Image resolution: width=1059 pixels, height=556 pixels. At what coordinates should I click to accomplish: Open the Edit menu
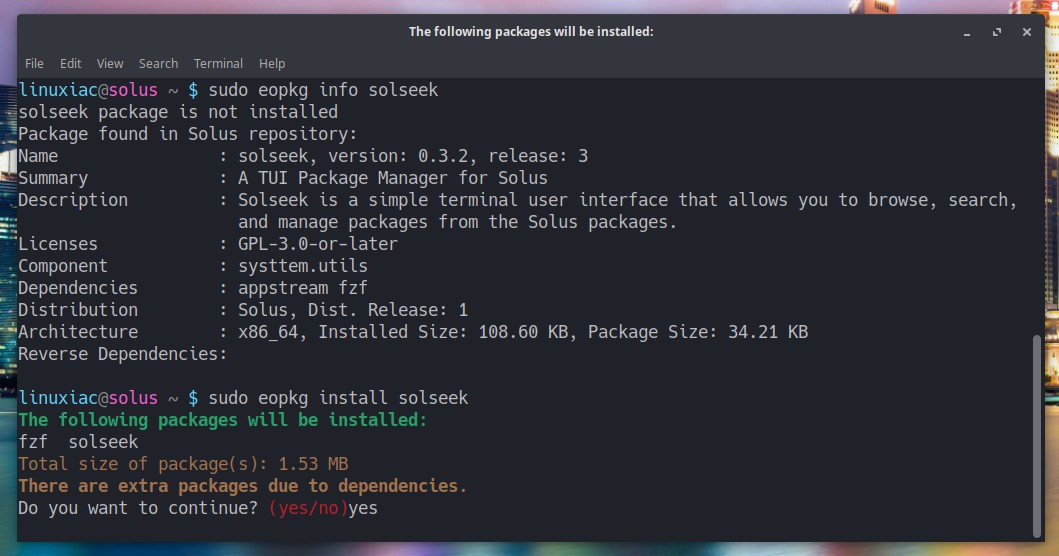(x=70, y=63)
